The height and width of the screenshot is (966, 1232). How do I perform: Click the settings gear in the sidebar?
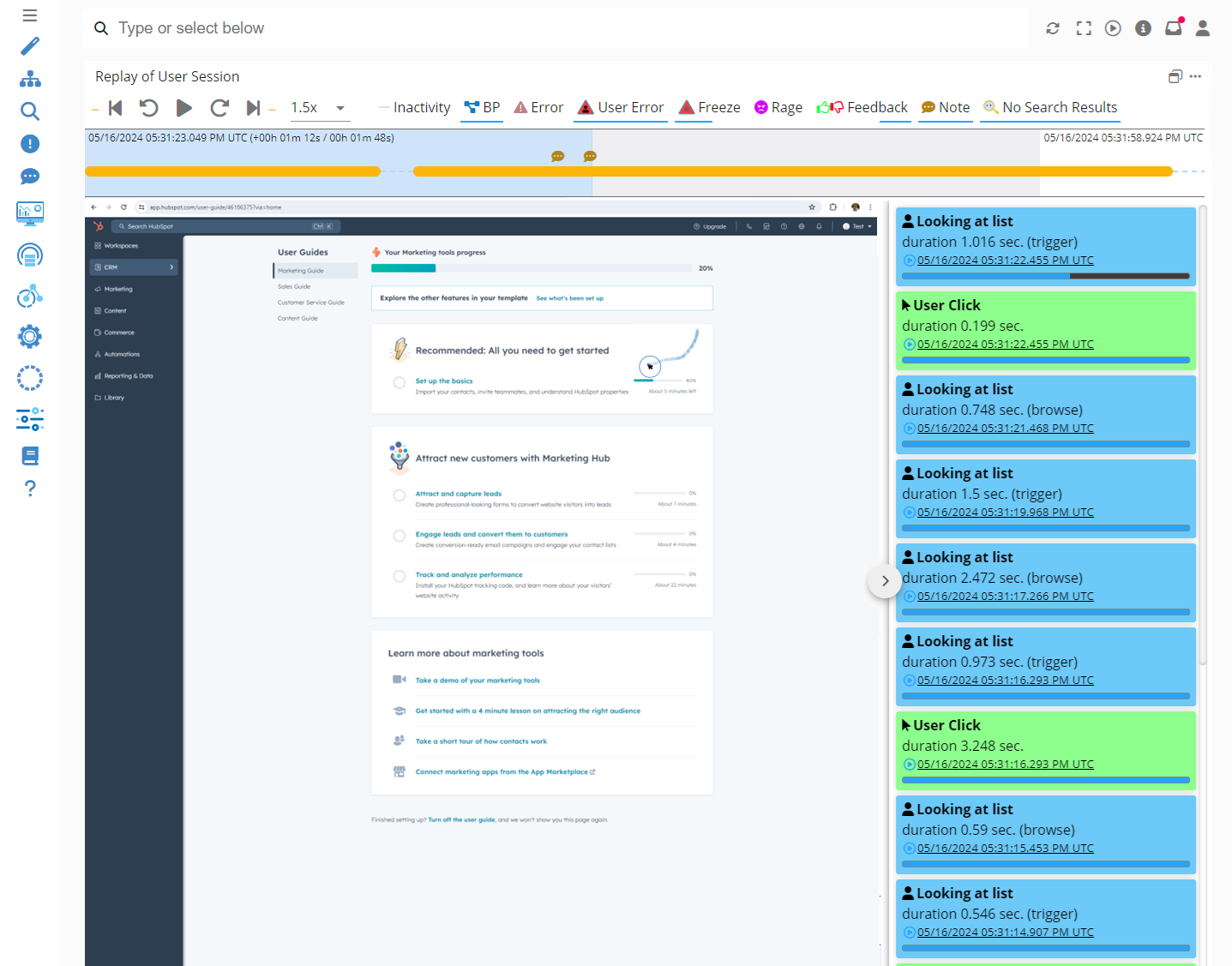point(30,336)
